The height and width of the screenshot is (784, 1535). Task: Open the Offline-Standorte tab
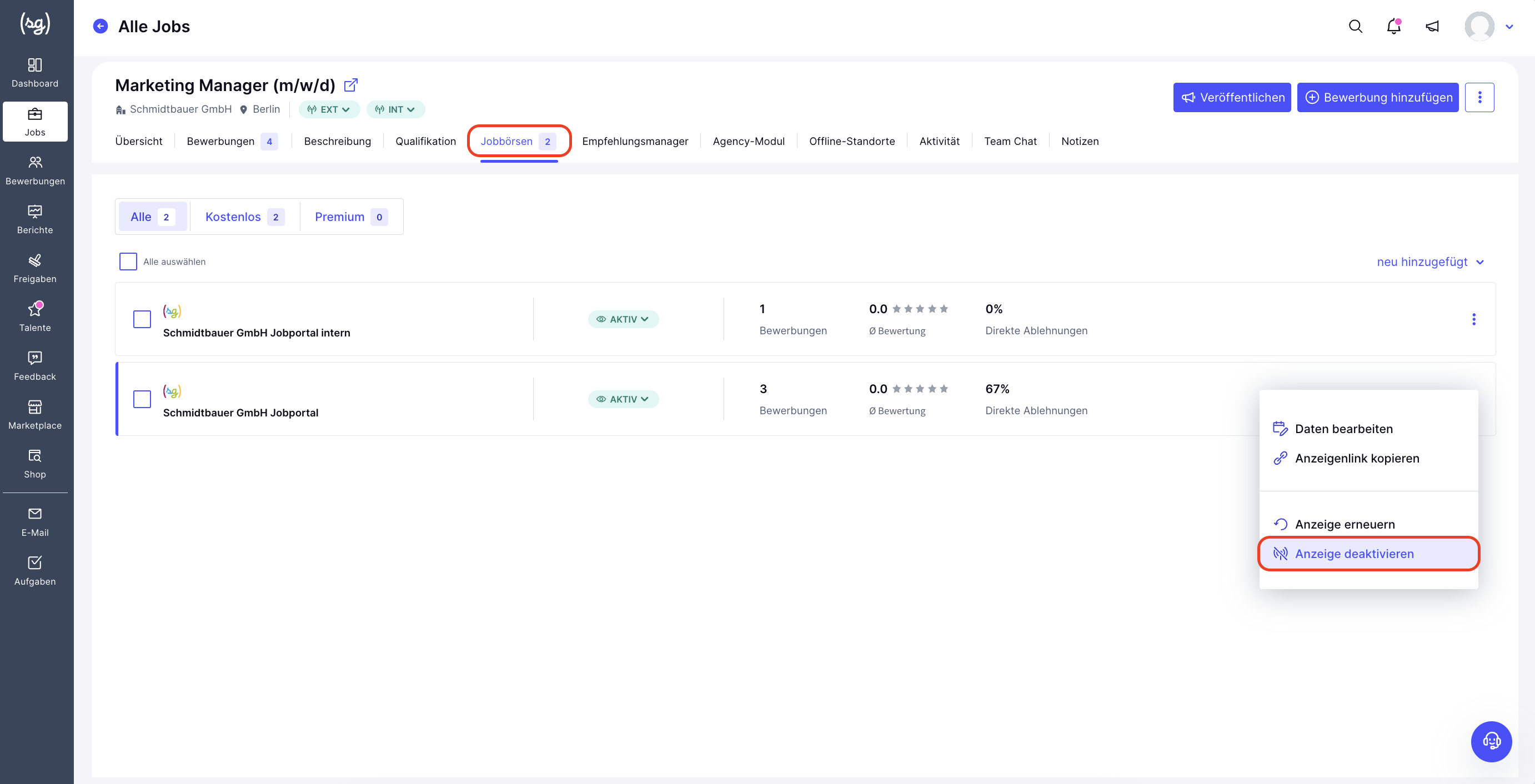pos(851,141)
